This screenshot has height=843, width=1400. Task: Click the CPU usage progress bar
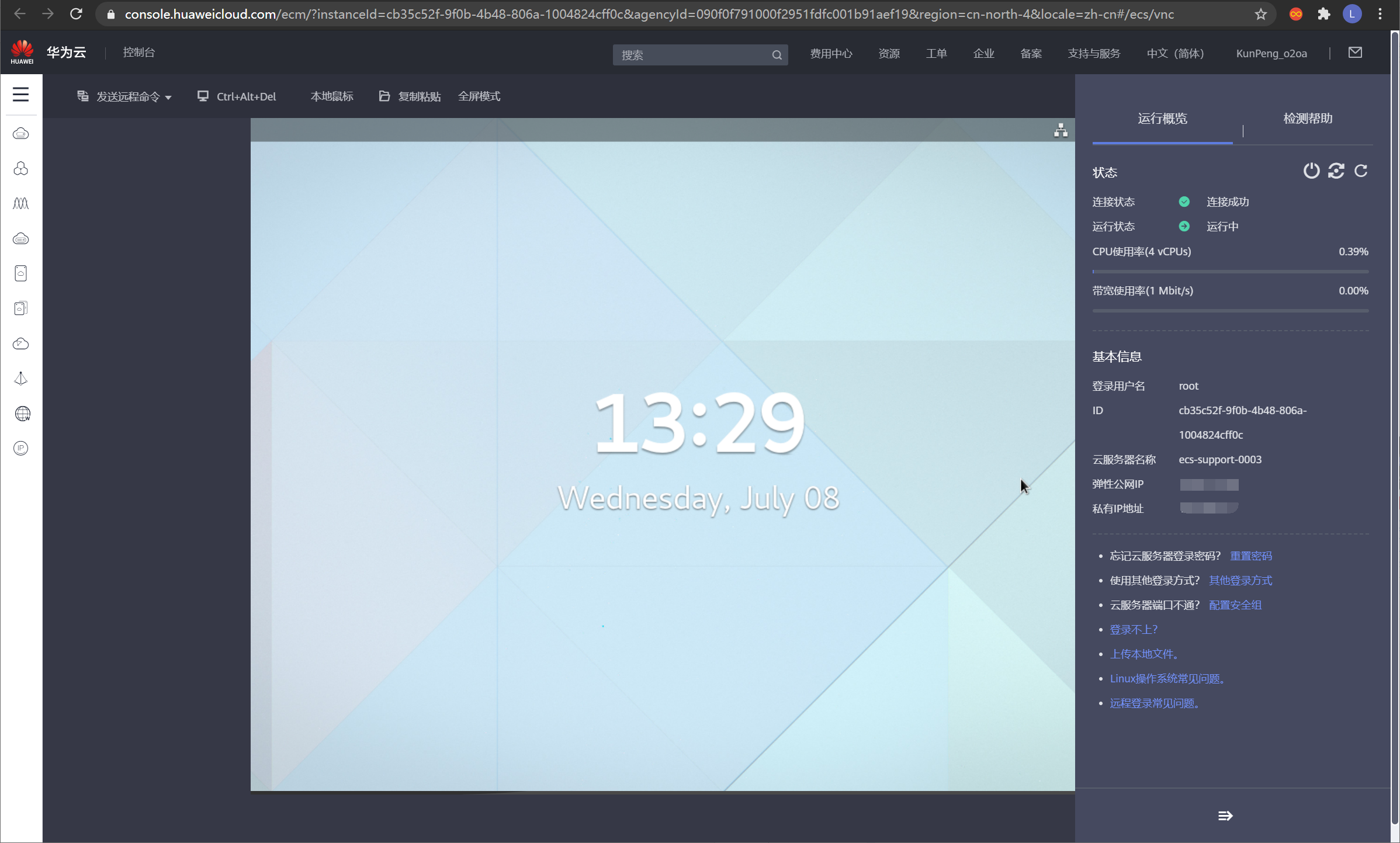1231,272
